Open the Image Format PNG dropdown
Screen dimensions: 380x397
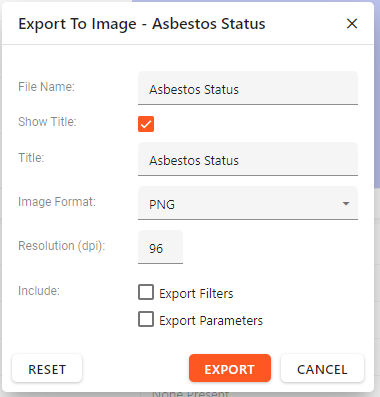coord(248,203)
